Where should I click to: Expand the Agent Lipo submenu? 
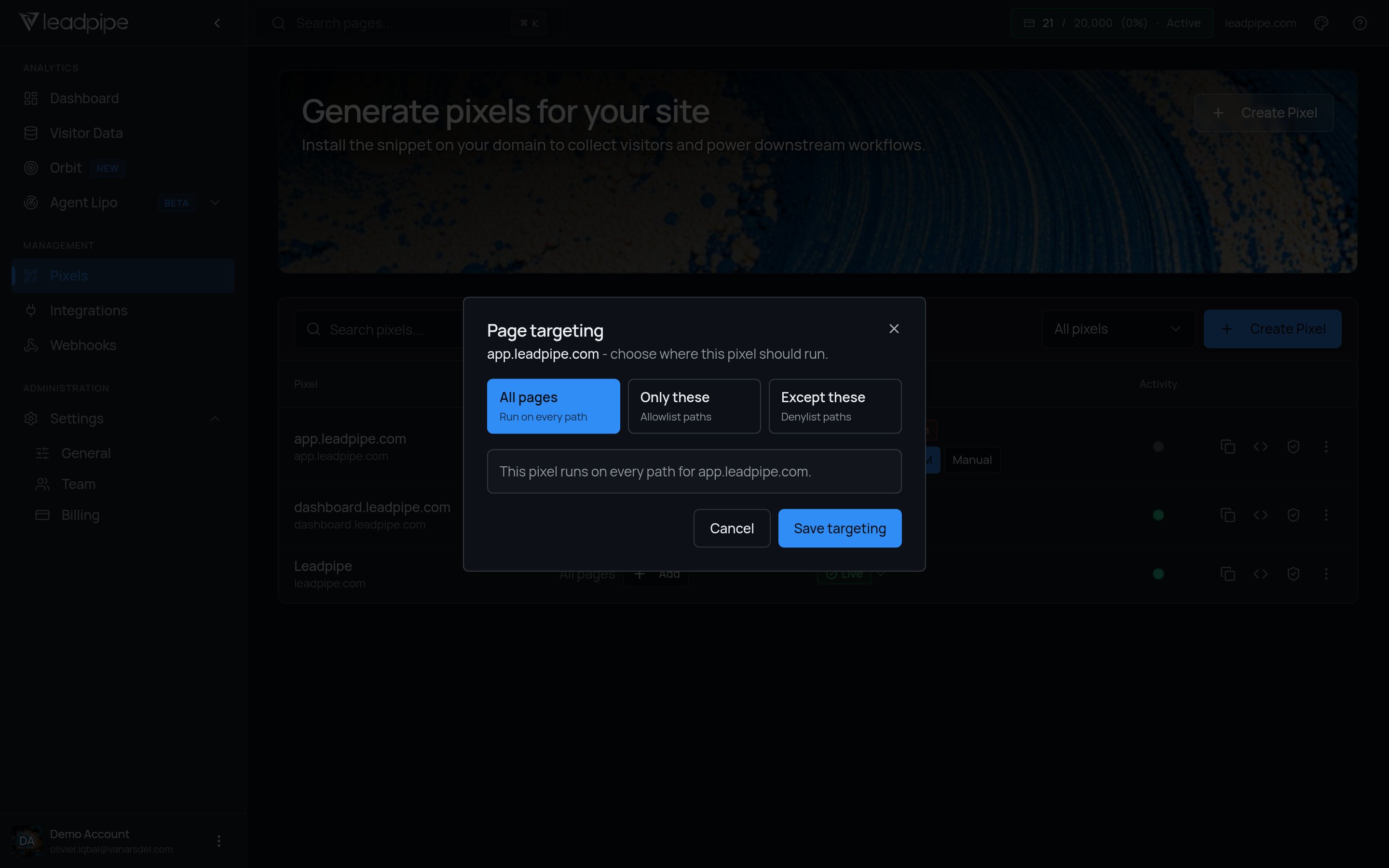[215, 203]
